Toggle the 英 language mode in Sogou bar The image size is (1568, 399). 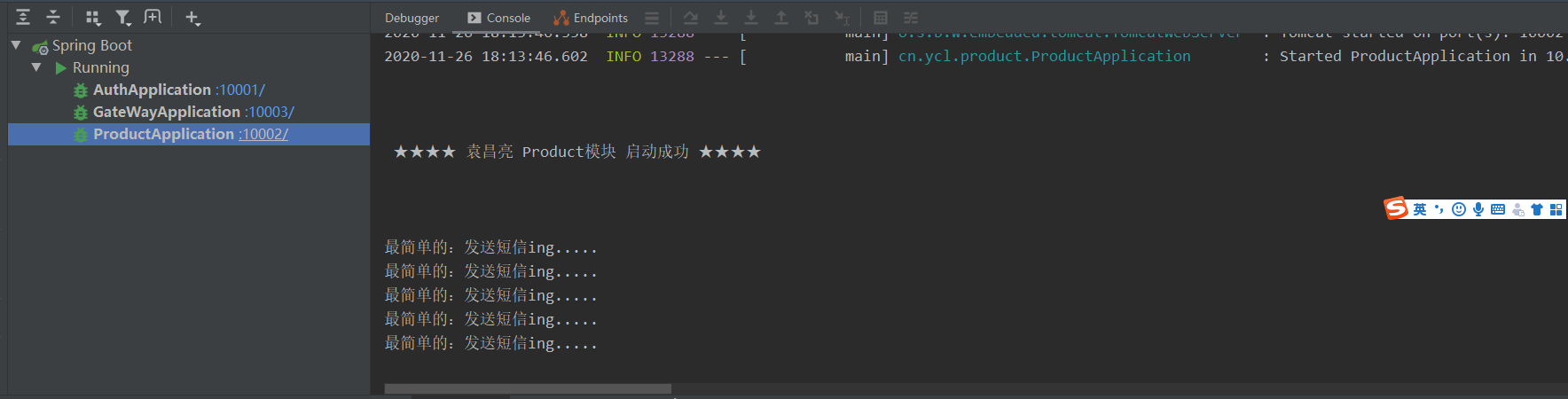tap(1420, 209)
